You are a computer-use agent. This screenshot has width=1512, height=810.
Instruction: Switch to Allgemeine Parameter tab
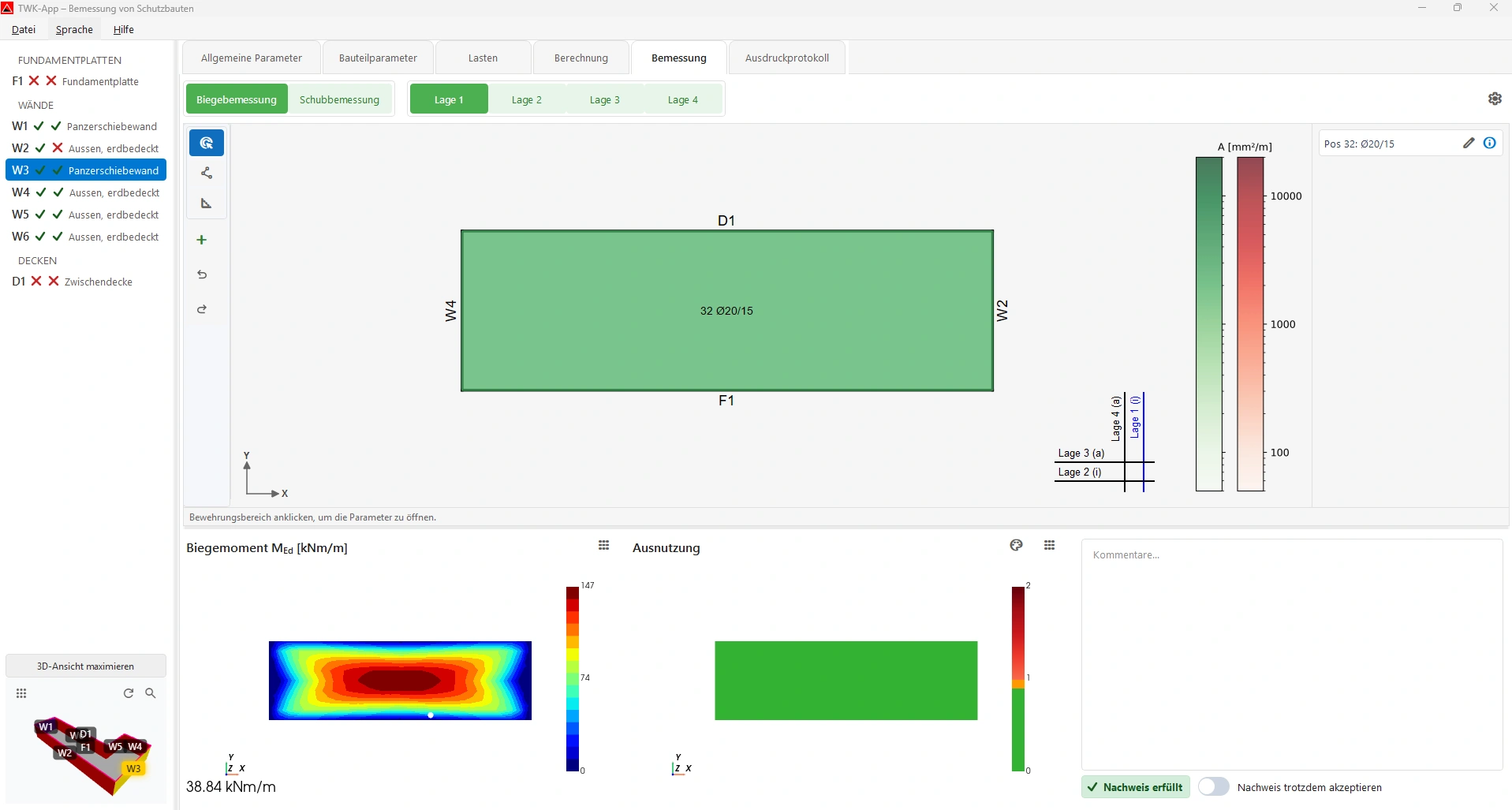tap(252, 58)
